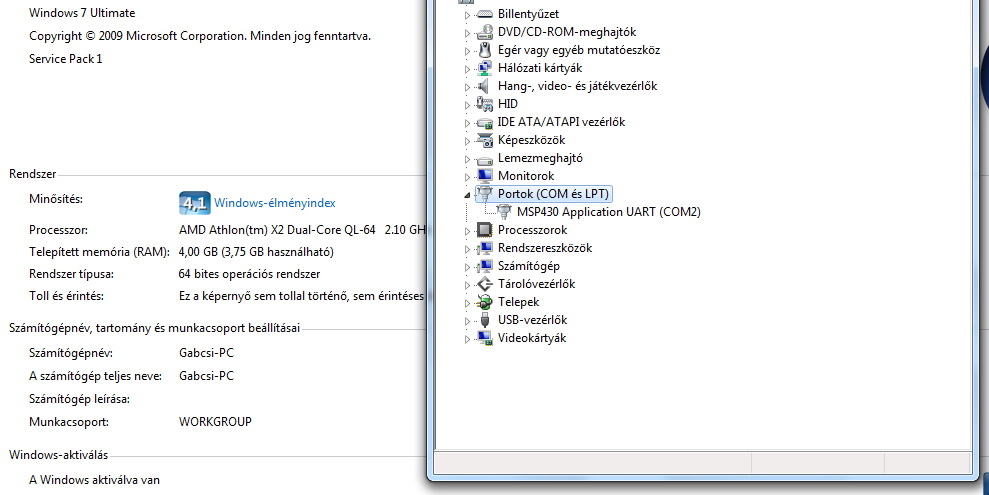Expand the Hálózati kártyák node

(467, 69)
